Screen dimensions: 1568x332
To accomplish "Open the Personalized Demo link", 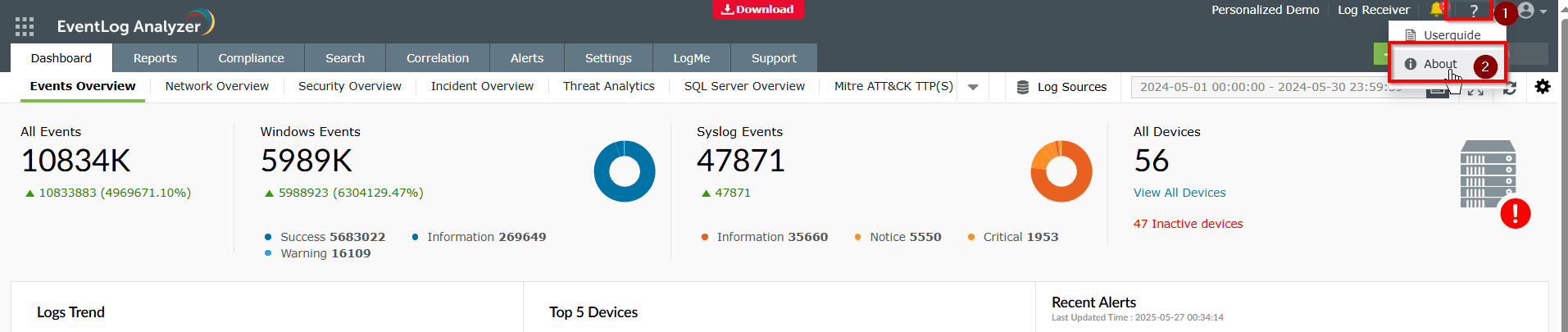I will tap(1265, 10).
